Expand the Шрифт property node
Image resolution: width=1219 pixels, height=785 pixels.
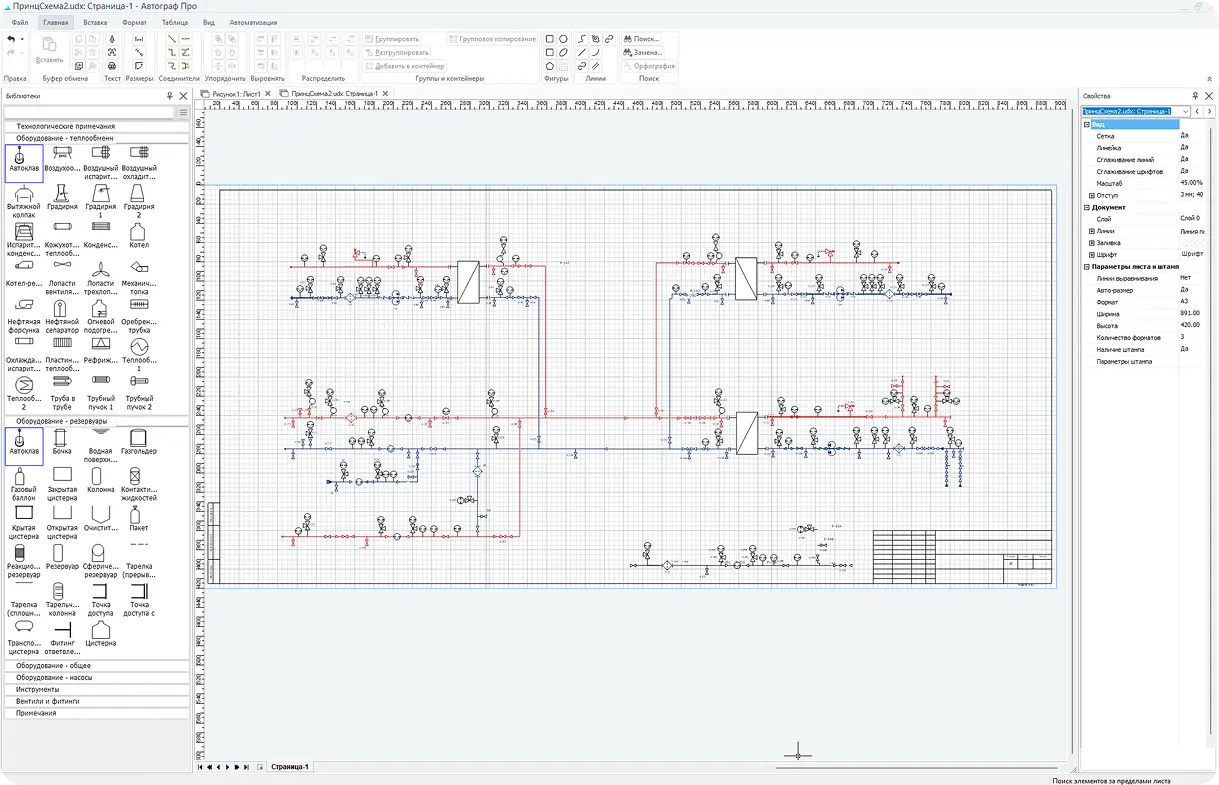(1092, 255)
